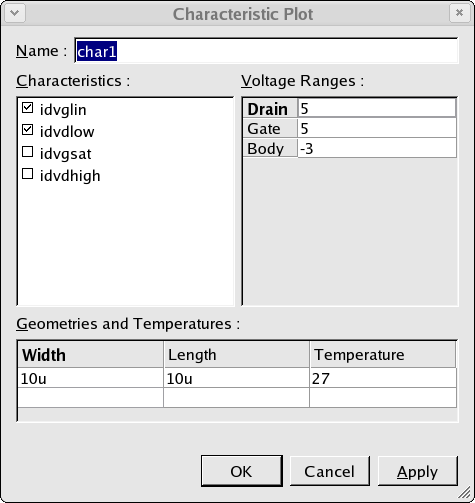
Task: Edit the Drain voltage value
Action: pyautogui.click(x=377, y=108)
